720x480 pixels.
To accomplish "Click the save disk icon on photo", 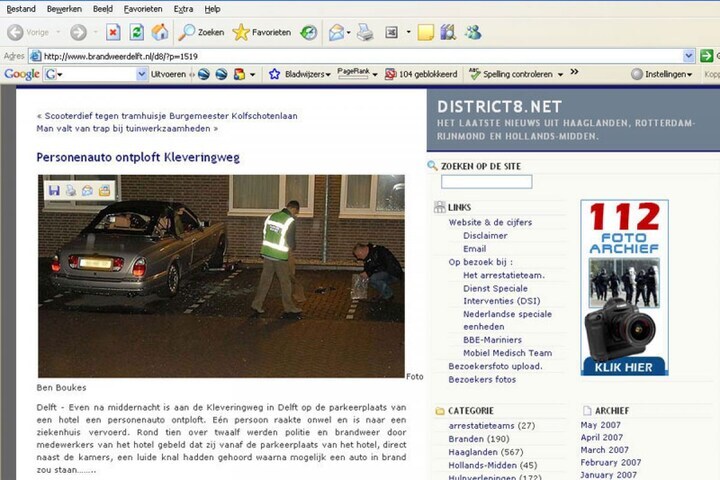I will (54, 190).
